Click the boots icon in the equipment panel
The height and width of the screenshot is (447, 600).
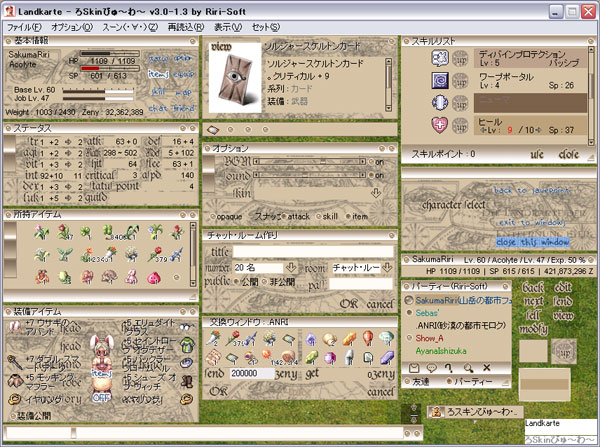[187, 381]
